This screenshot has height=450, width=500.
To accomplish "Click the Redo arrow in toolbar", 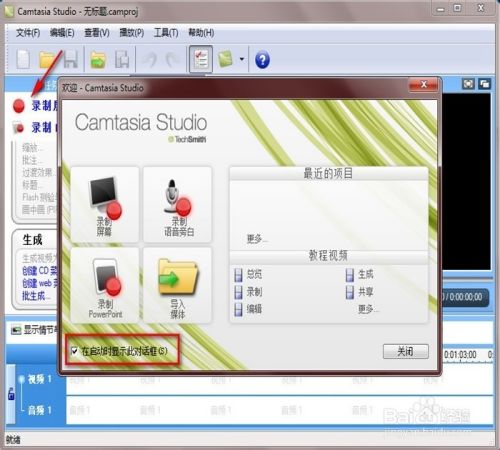I will (173, 60).
